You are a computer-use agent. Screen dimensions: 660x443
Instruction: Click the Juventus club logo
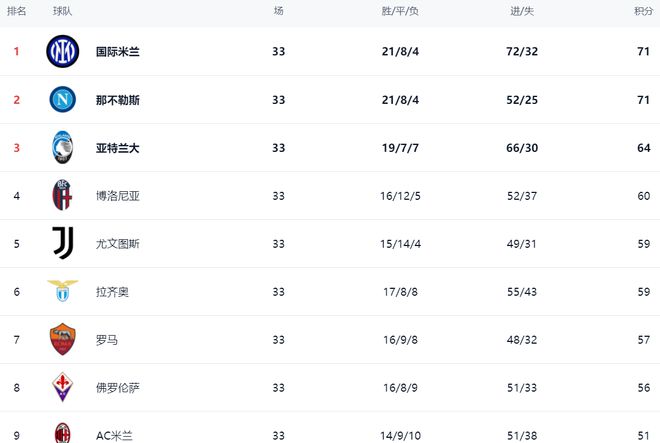(x=62, y=243)
